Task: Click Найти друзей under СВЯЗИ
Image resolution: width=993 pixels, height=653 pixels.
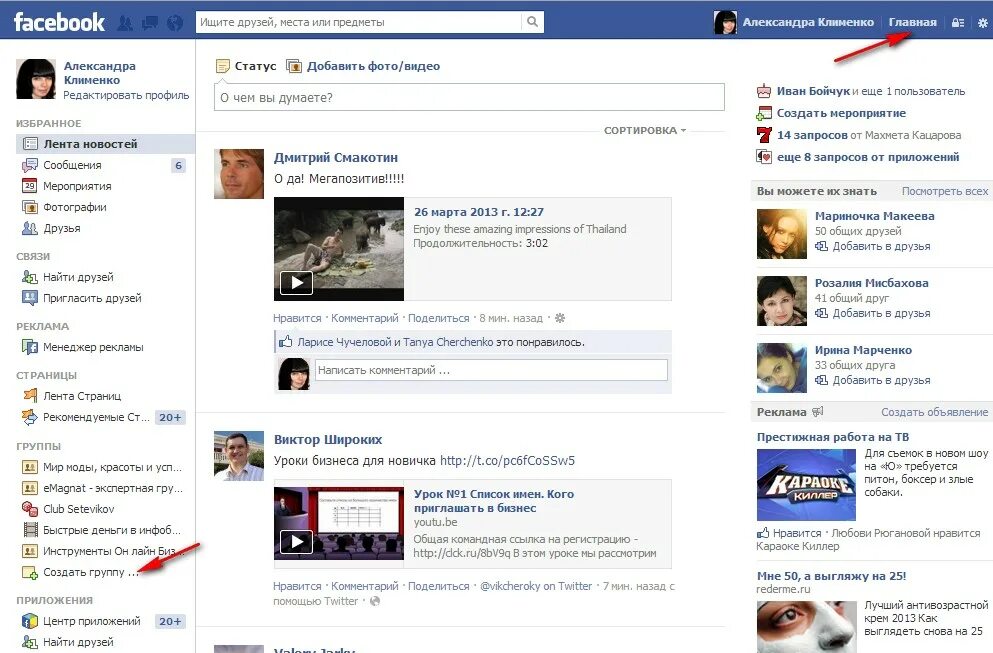Action: click(x=79, y=277)
